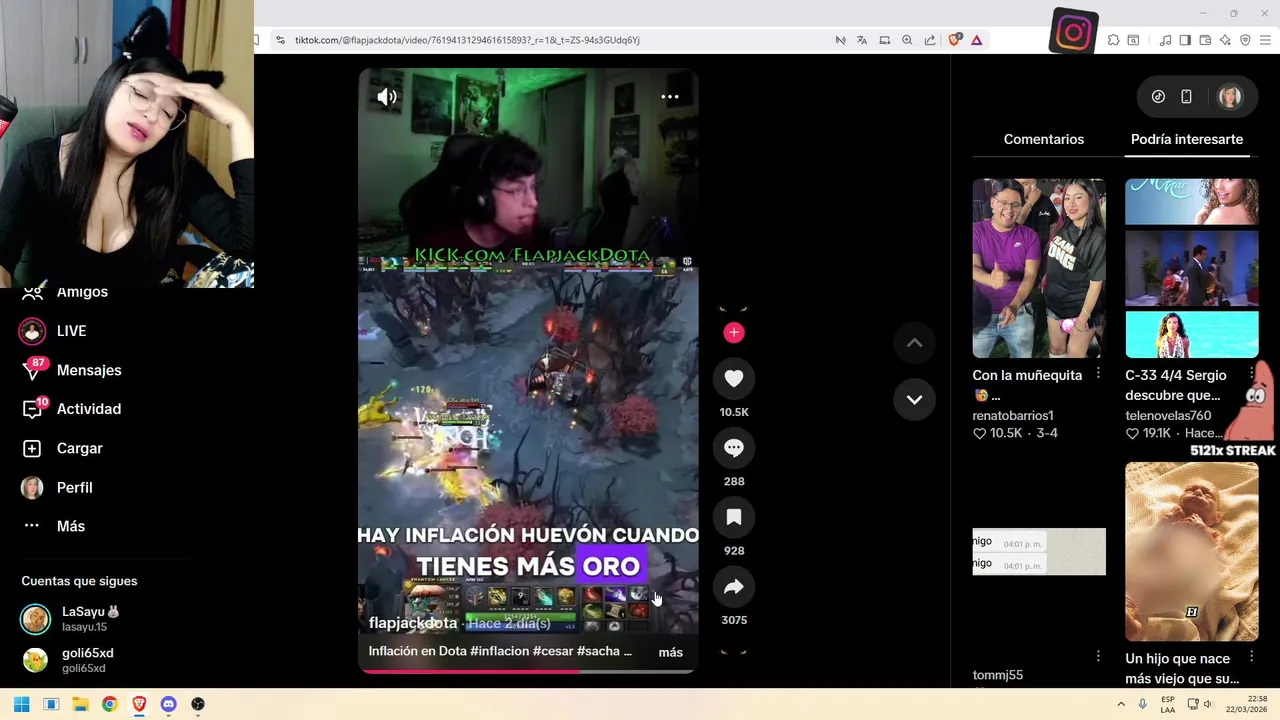
Task: Toggle the browser sidebar panel icon
Action: [x=1185, y=40]
